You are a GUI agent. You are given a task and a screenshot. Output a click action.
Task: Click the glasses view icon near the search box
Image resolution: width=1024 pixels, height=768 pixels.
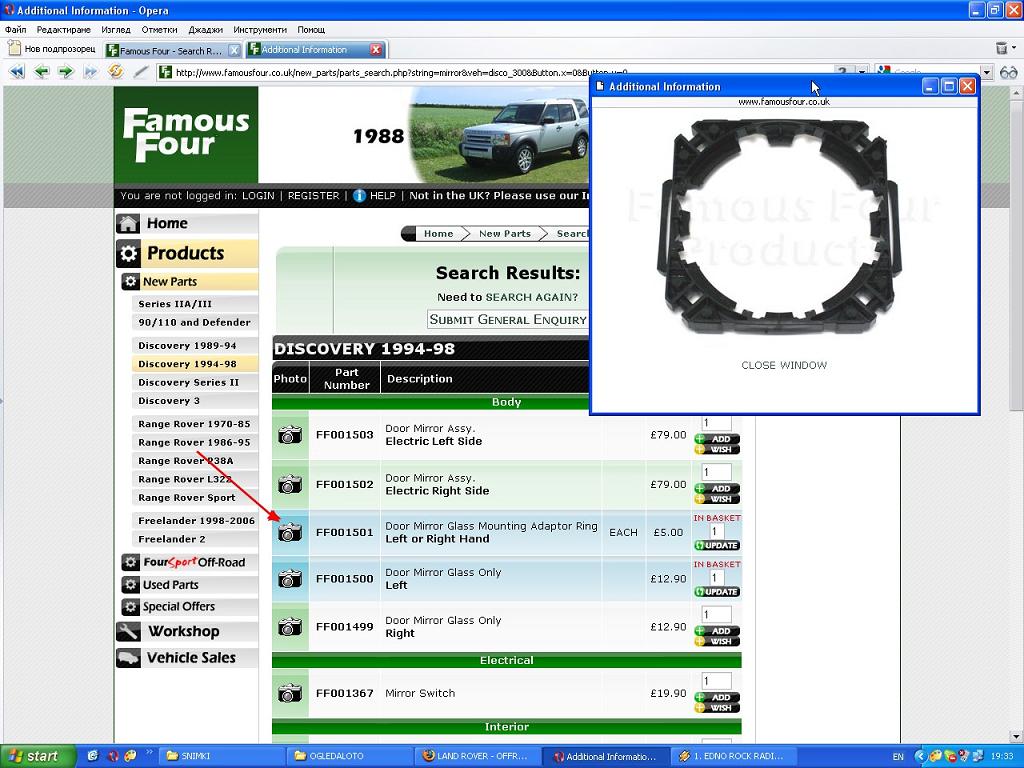(1008, 72)
